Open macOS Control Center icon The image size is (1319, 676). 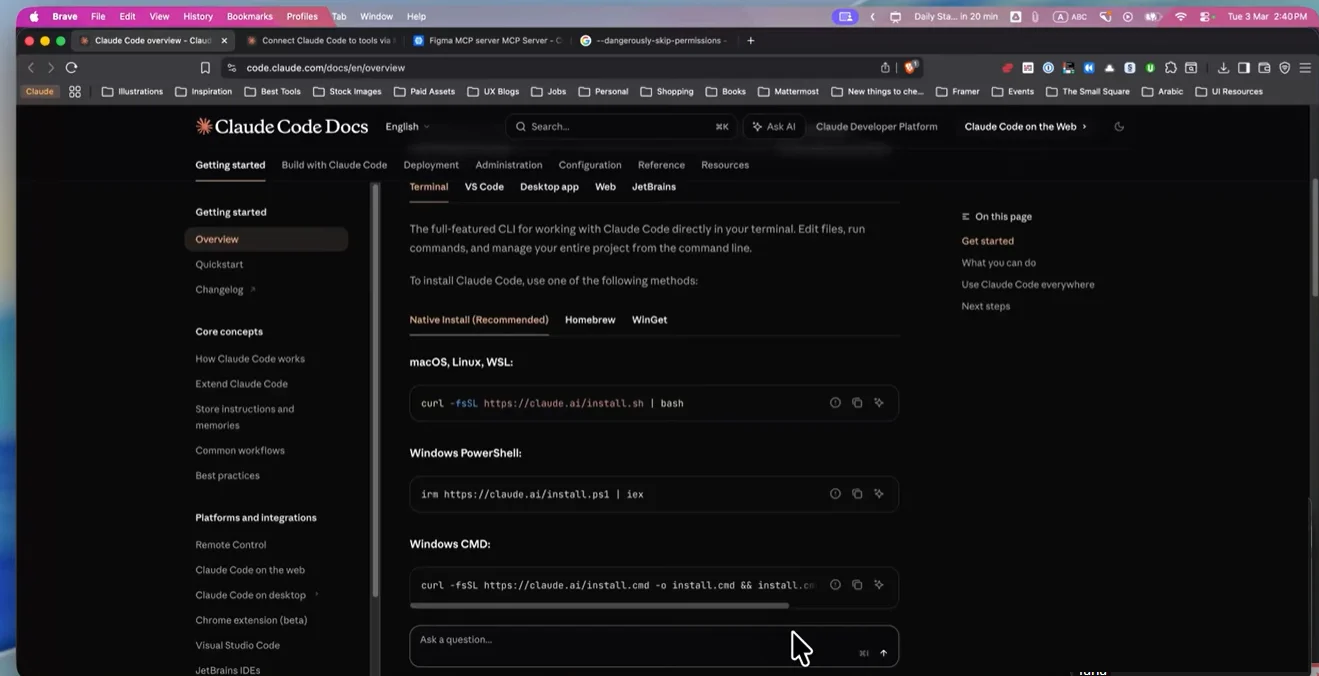point(1205,17)
